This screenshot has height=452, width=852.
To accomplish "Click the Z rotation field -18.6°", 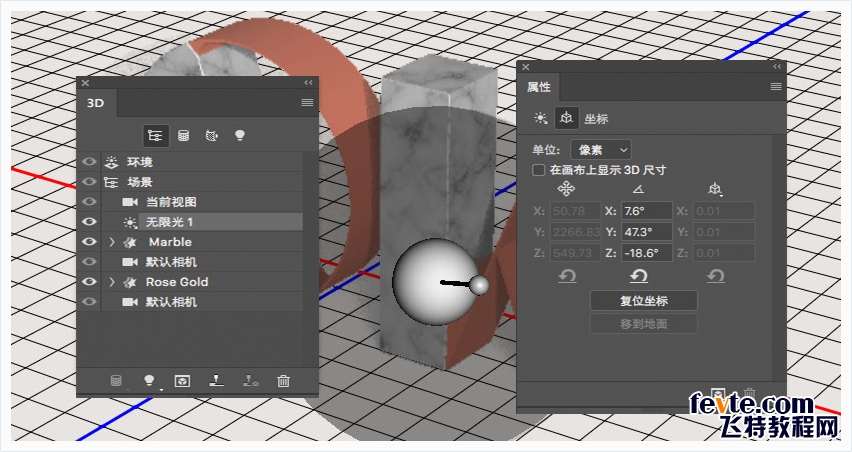I will (647, 253).
